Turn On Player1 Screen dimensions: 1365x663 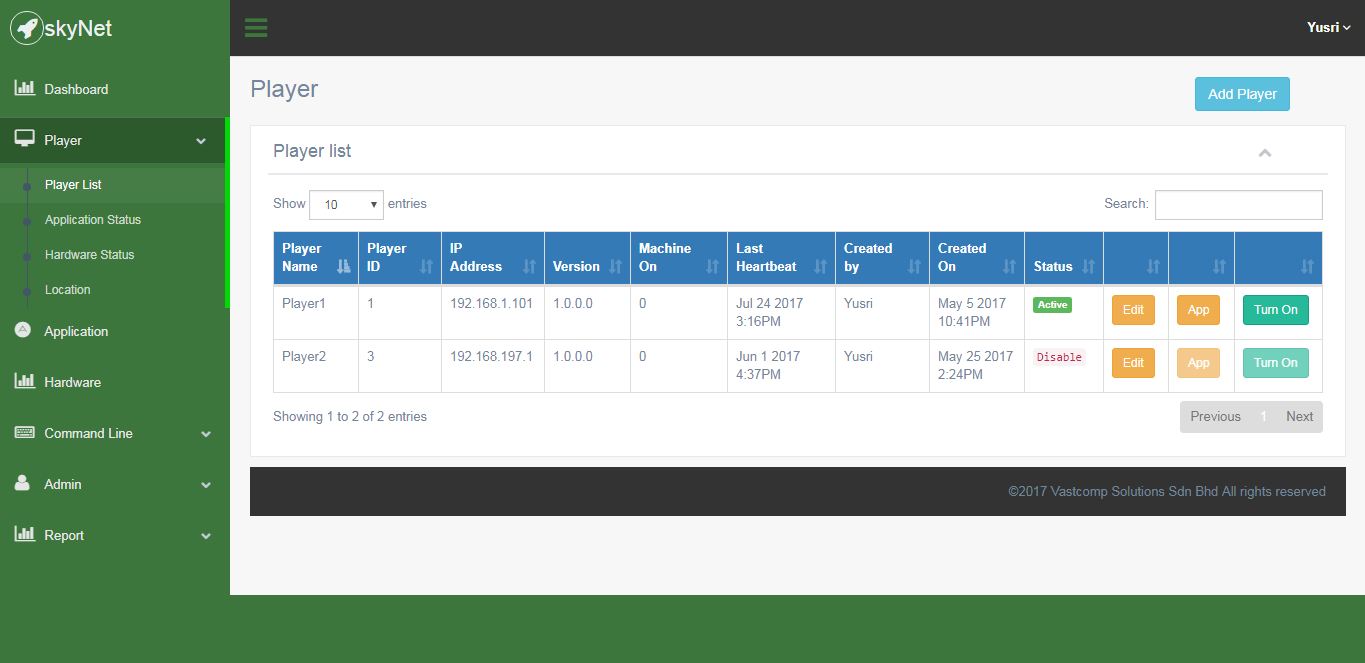(x=1275, y=310)
